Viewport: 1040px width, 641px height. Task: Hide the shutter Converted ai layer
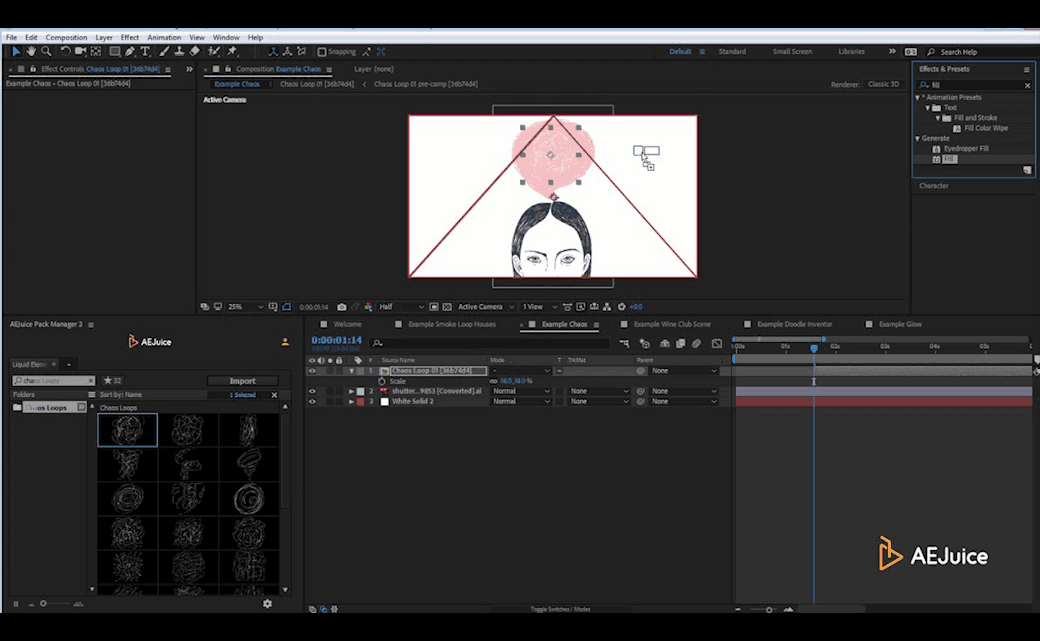tap(312, 392)
